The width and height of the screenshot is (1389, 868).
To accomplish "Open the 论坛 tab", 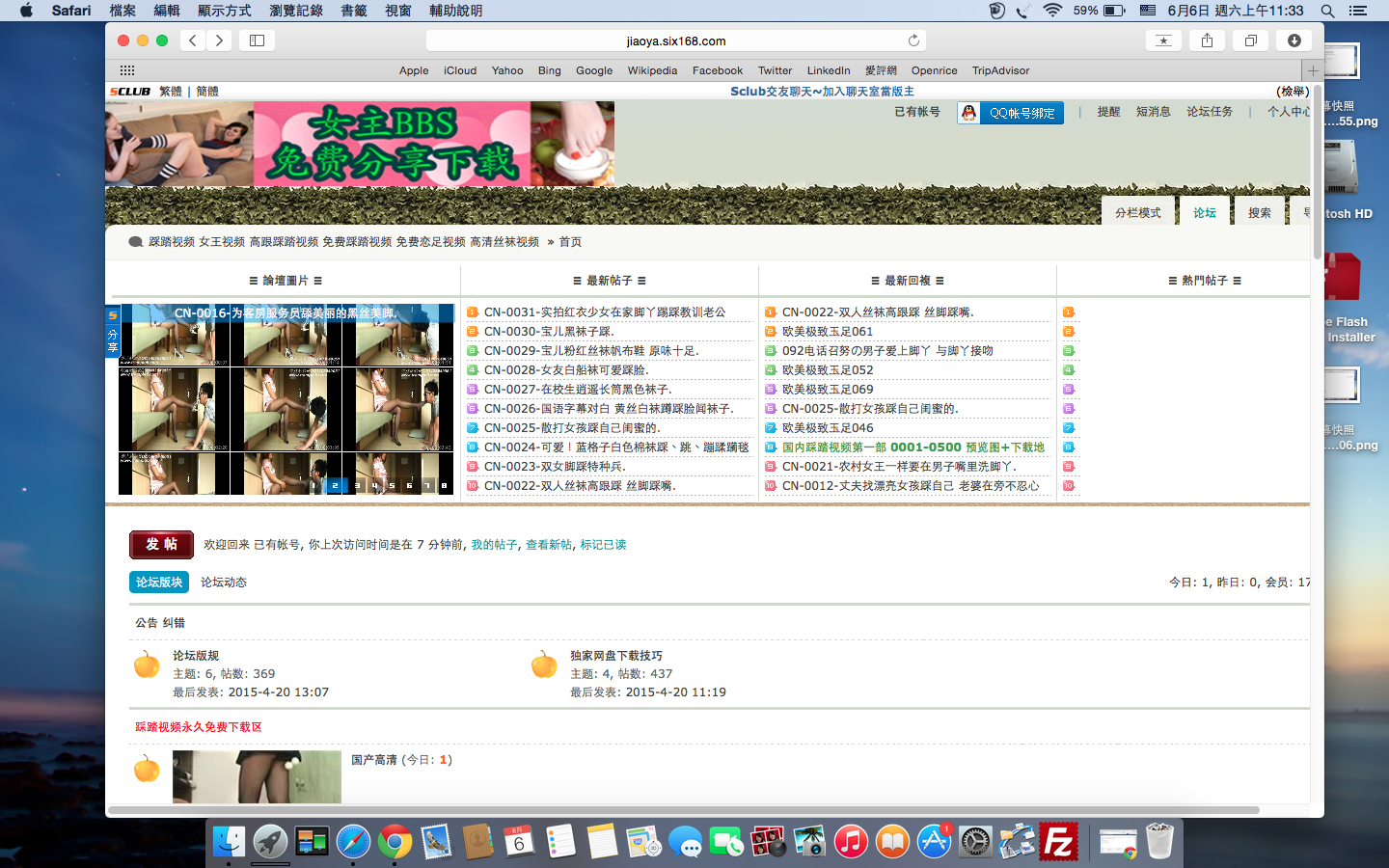I will pos(1205,212).
